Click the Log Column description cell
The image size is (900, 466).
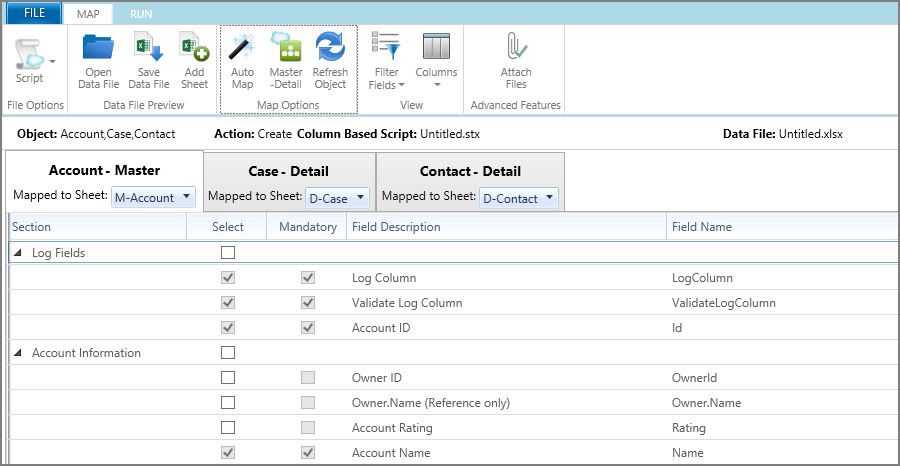[384, 278]
